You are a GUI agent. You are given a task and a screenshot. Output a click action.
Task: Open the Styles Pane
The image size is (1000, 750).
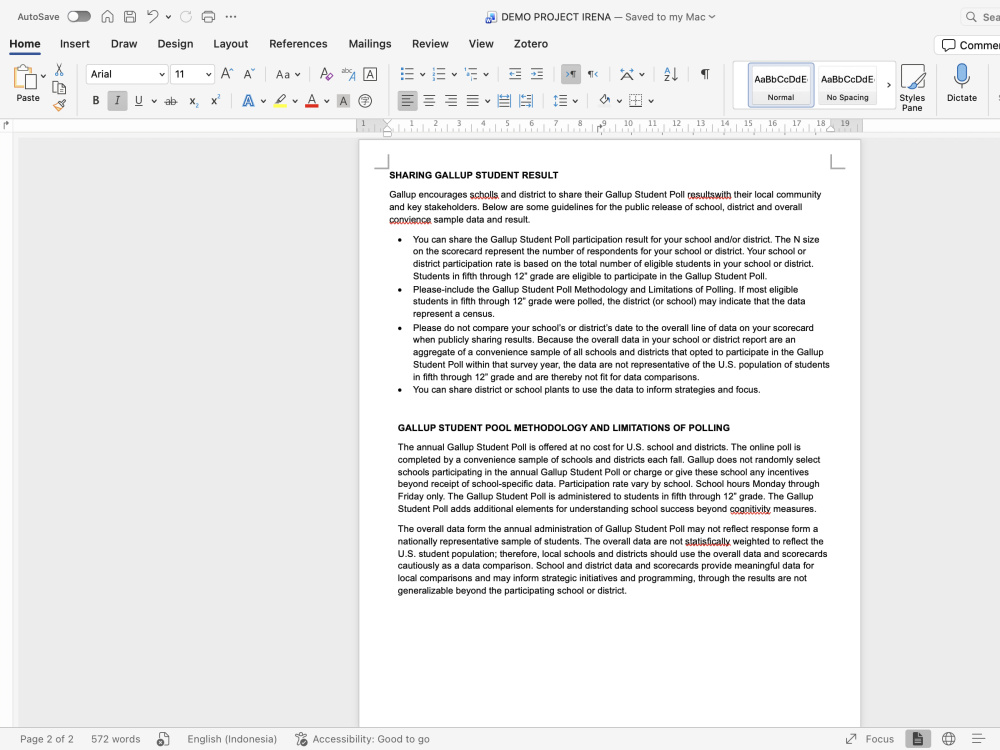tap(912, 88)
